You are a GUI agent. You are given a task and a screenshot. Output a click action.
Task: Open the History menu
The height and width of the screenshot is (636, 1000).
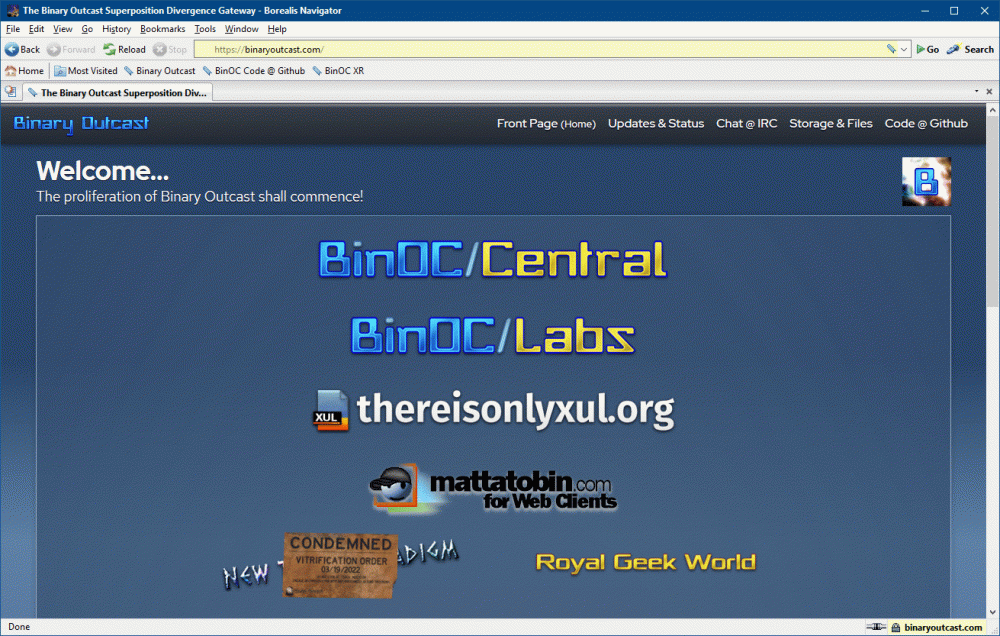116,29
